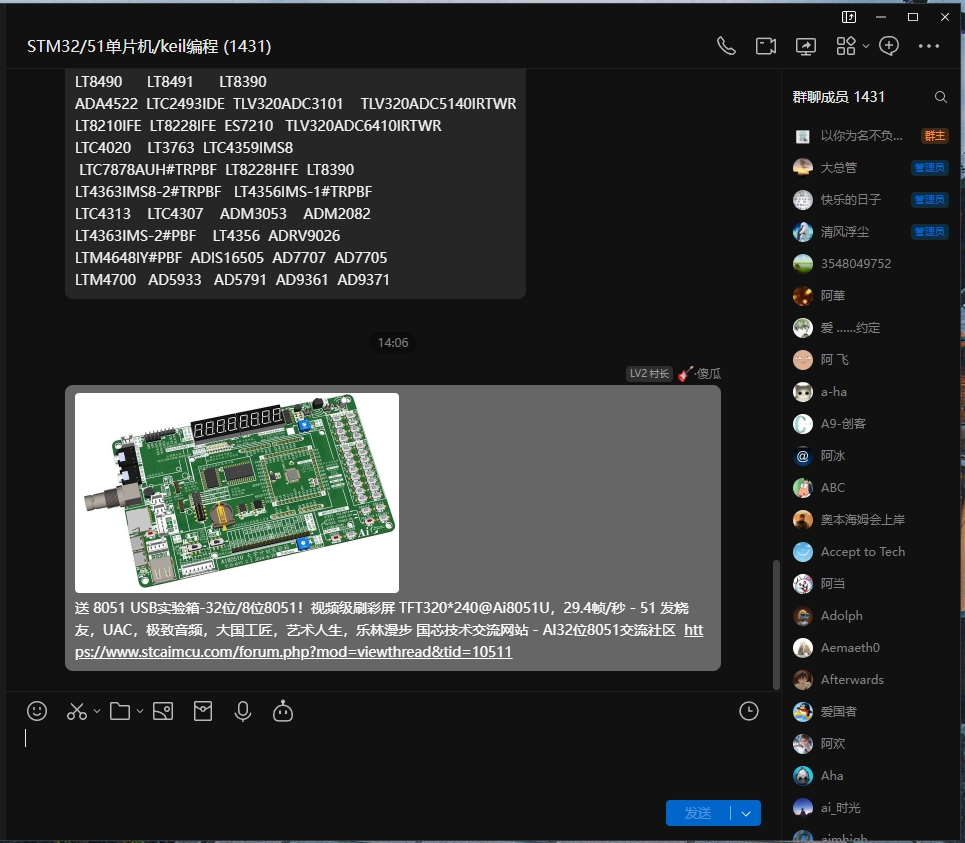Open chat history via the clock icon

pos(748,711)
